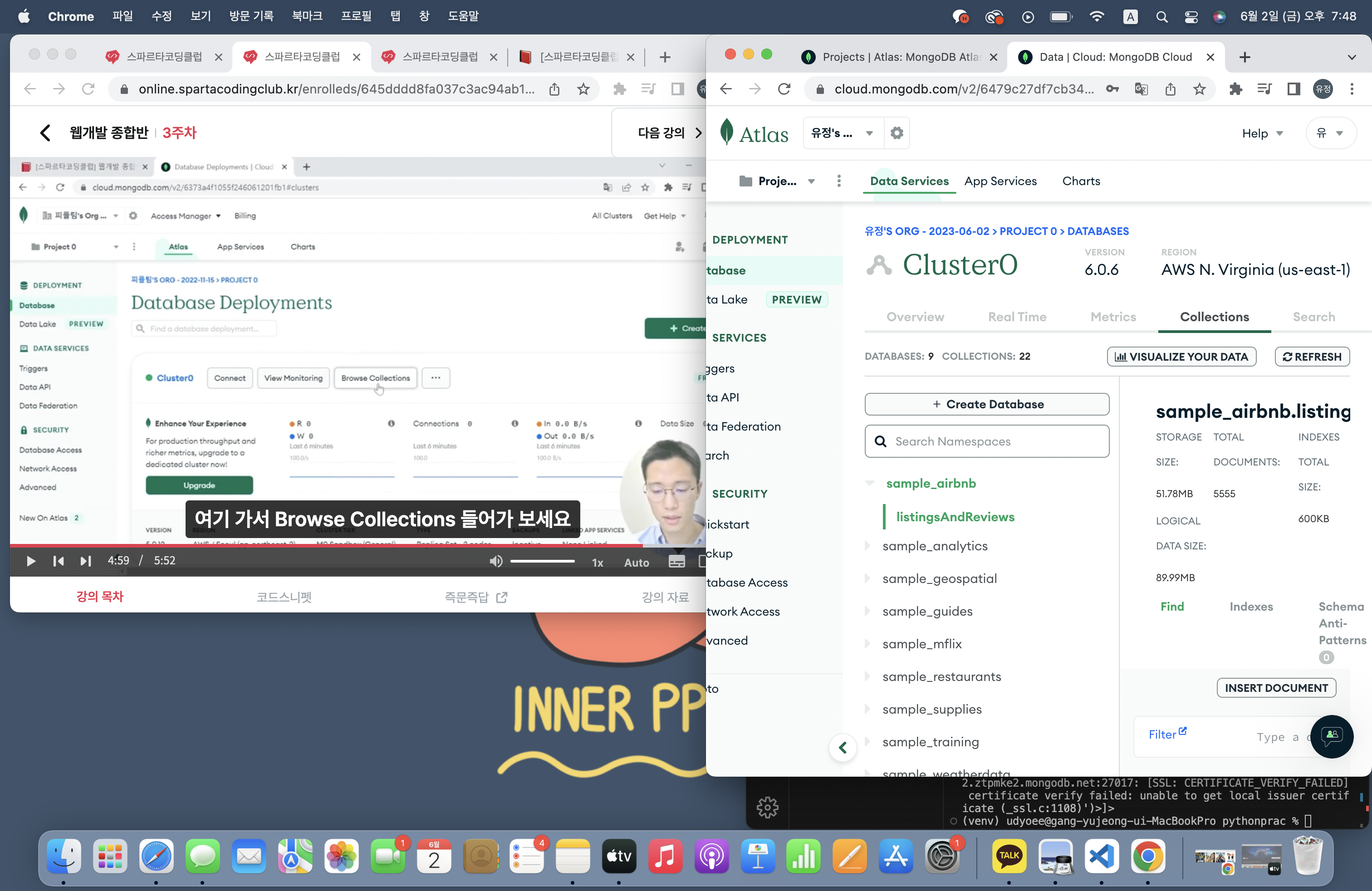
Task: Switch to the Data Services tab
Action: (x=909, y=181)
